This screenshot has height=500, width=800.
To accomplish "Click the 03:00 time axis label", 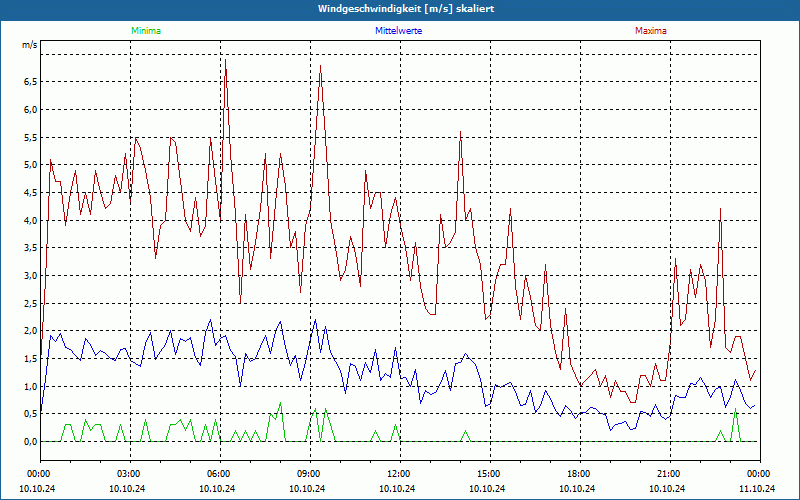I will pyautogui.click(x=130, y=474).
